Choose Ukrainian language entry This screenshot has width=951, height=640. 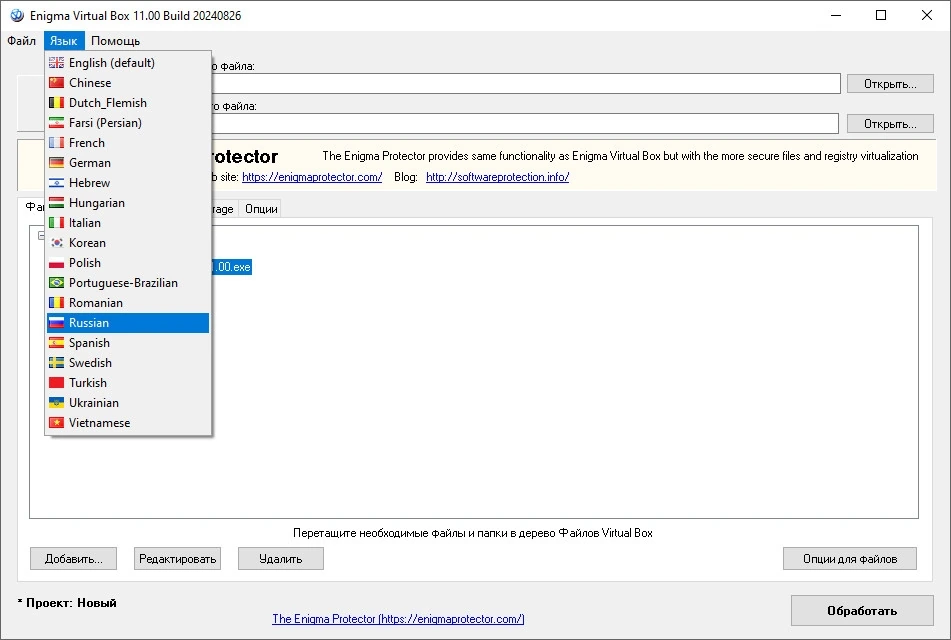pyautogui.click(x=128, y=403)
